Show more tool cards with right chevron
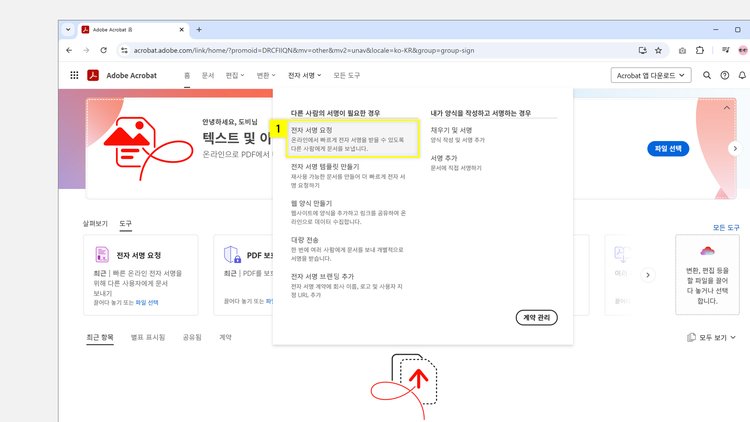Viewport: 750px width, 422px height. point(648,275)
